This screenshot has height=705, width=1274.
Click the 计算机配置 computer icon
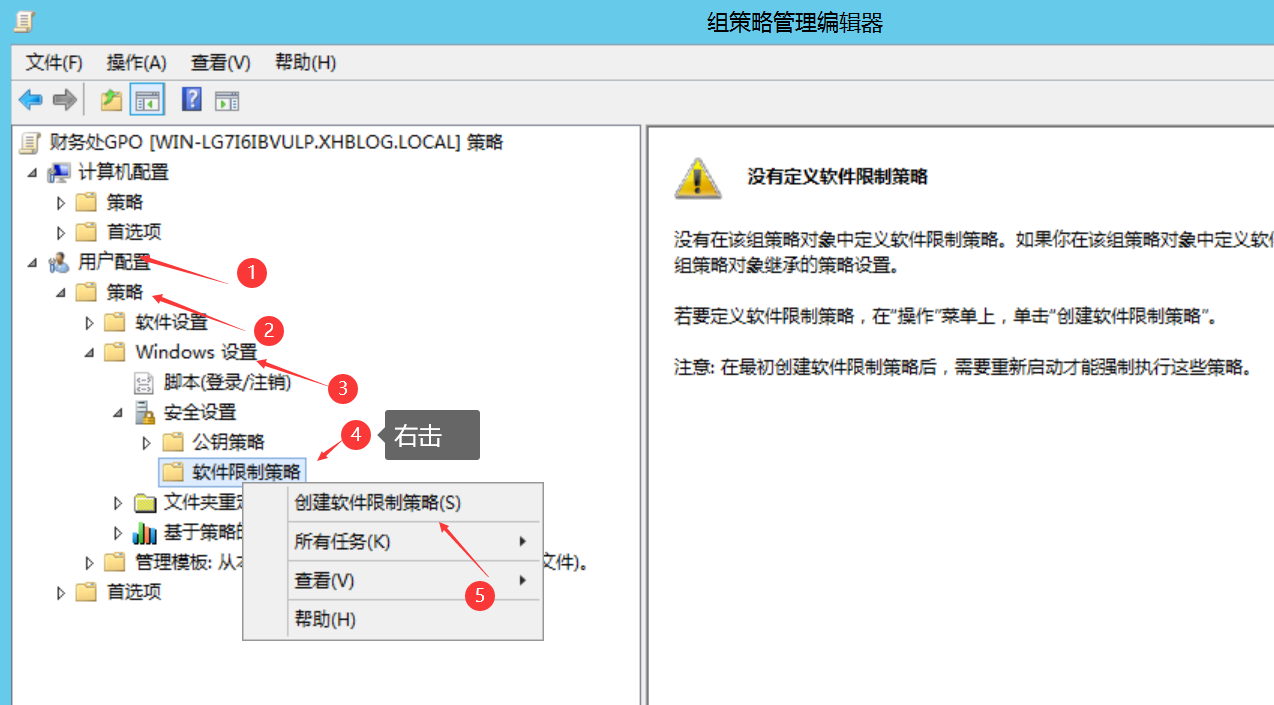tap(60, 172)
